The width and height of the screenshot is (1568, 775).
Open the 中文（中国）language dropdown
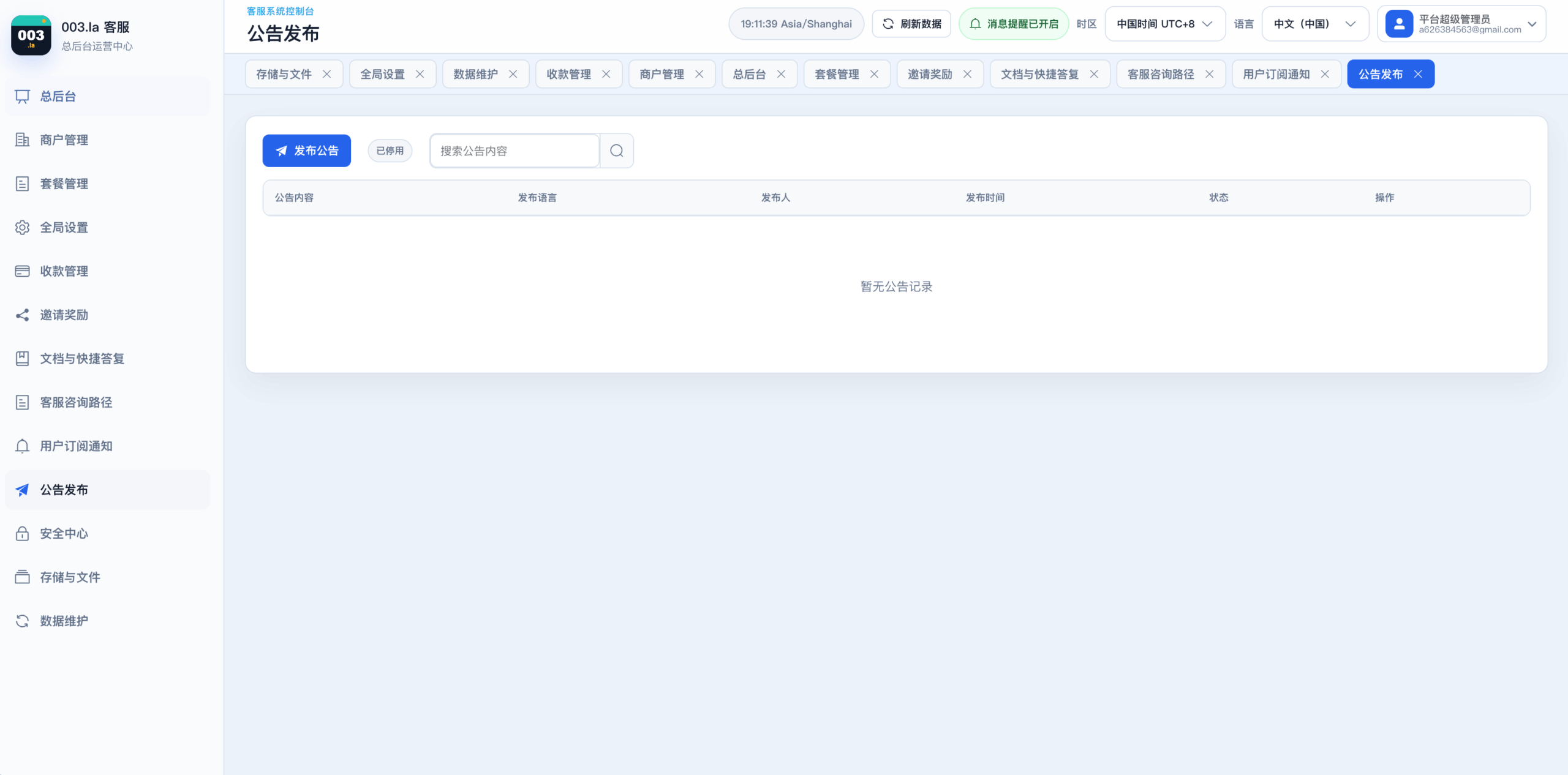(x=1315, y=24)
